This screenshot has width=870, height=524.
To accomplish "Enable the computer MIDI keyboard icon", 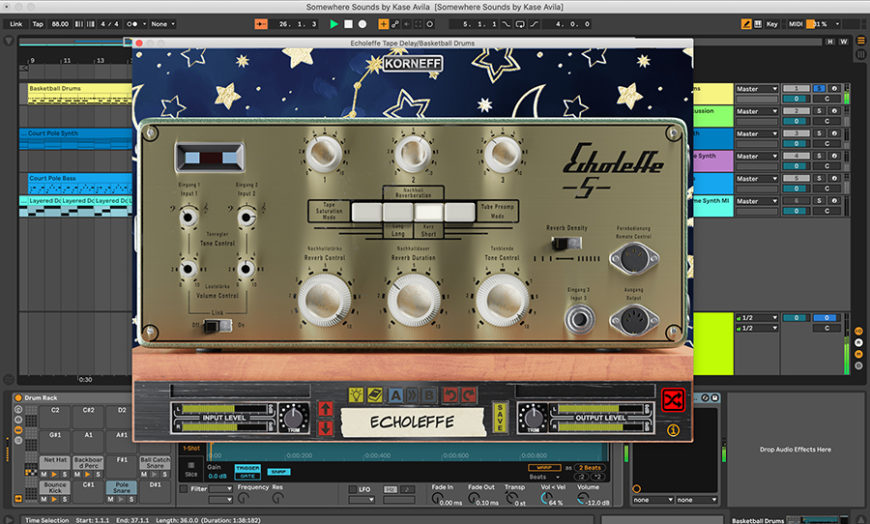I will (x=757, y=24).
